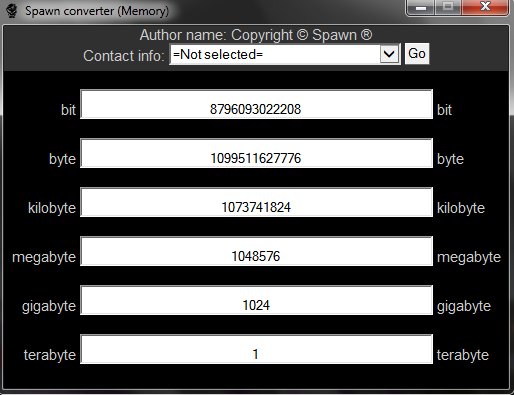Click the right gigabyte label
Screen dimensions: 514x395
point(464,306)
